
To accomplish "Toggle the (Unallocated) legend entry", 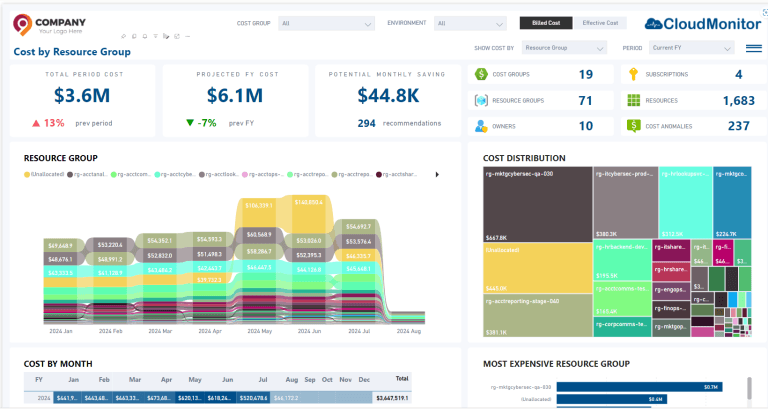I will tap(44, 174).
